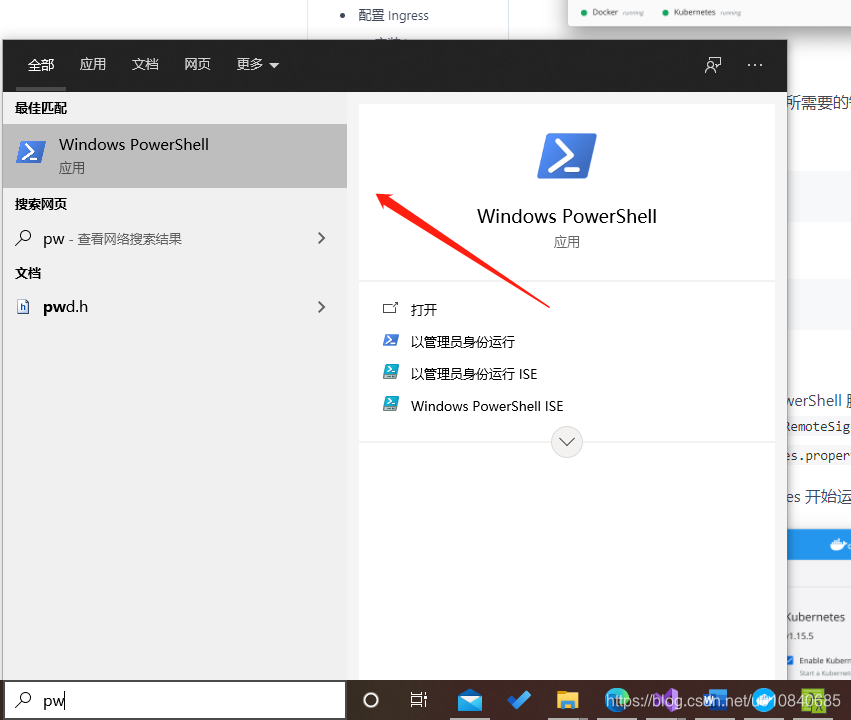Click 最佳匹配 section header
Image resolution: width=851 pixels, height=720 pixels.
(41, 108)
